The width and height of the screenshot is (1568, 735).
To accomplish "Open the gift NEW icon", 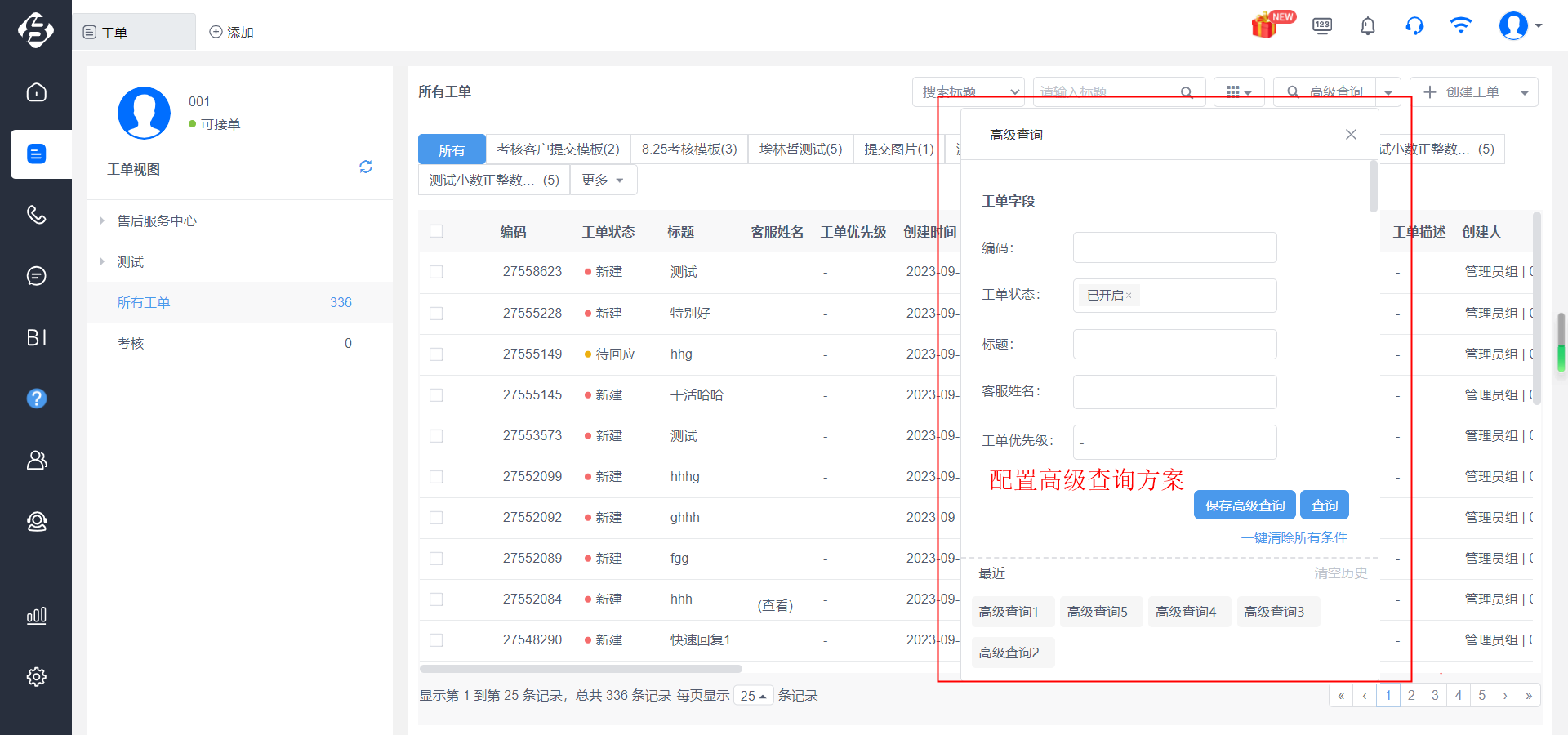I will [1272, 25].
